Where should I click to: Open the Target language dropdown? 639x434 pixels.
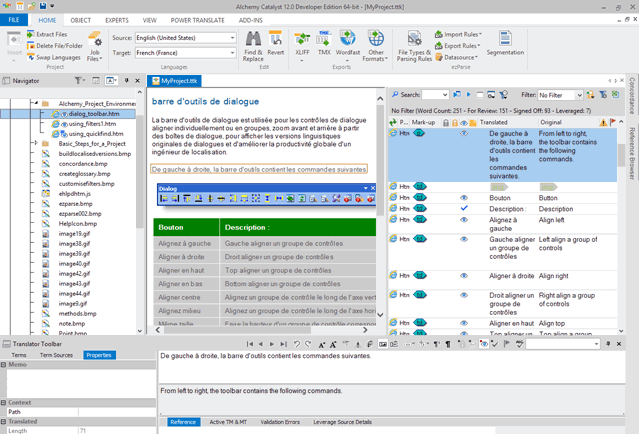pyautogui.click(x=232, y=53)
